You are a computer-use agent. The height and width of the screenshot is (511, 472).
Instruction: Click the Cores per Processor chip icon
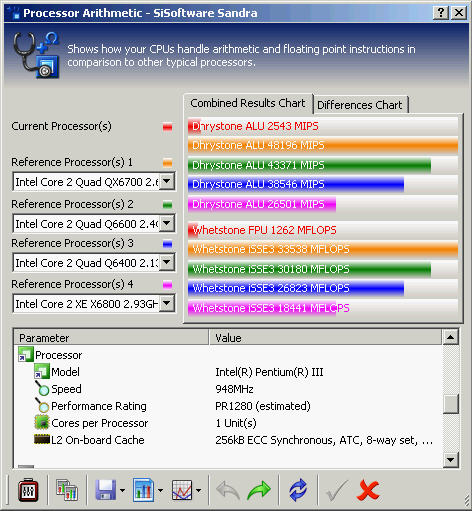(x=42, y=423)
